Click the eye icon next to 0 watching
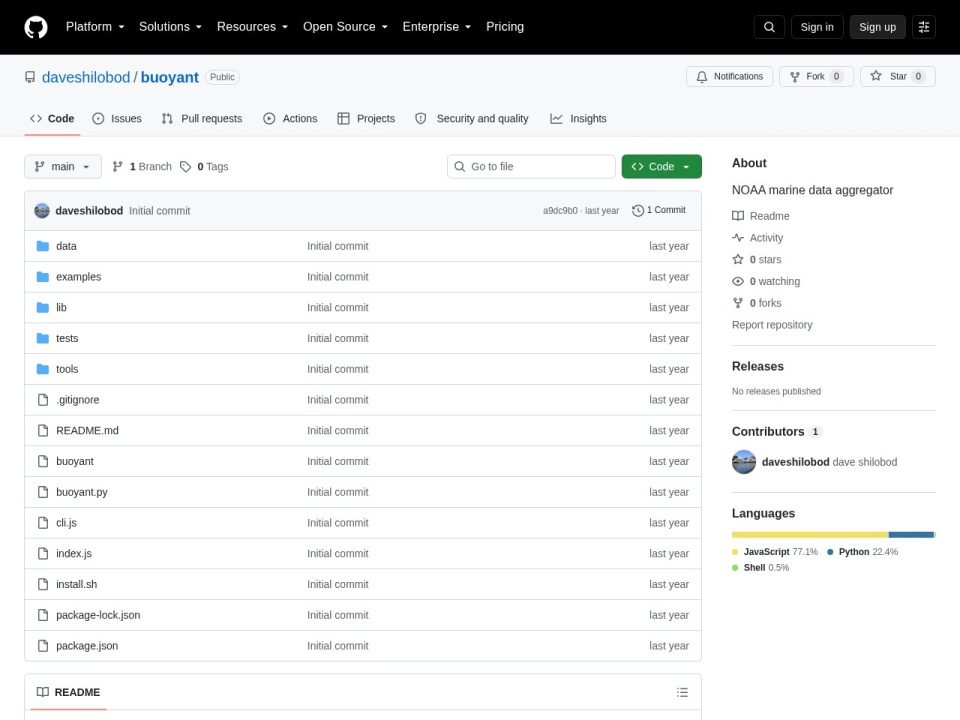960x720 pixels. (x=738, y=282)
